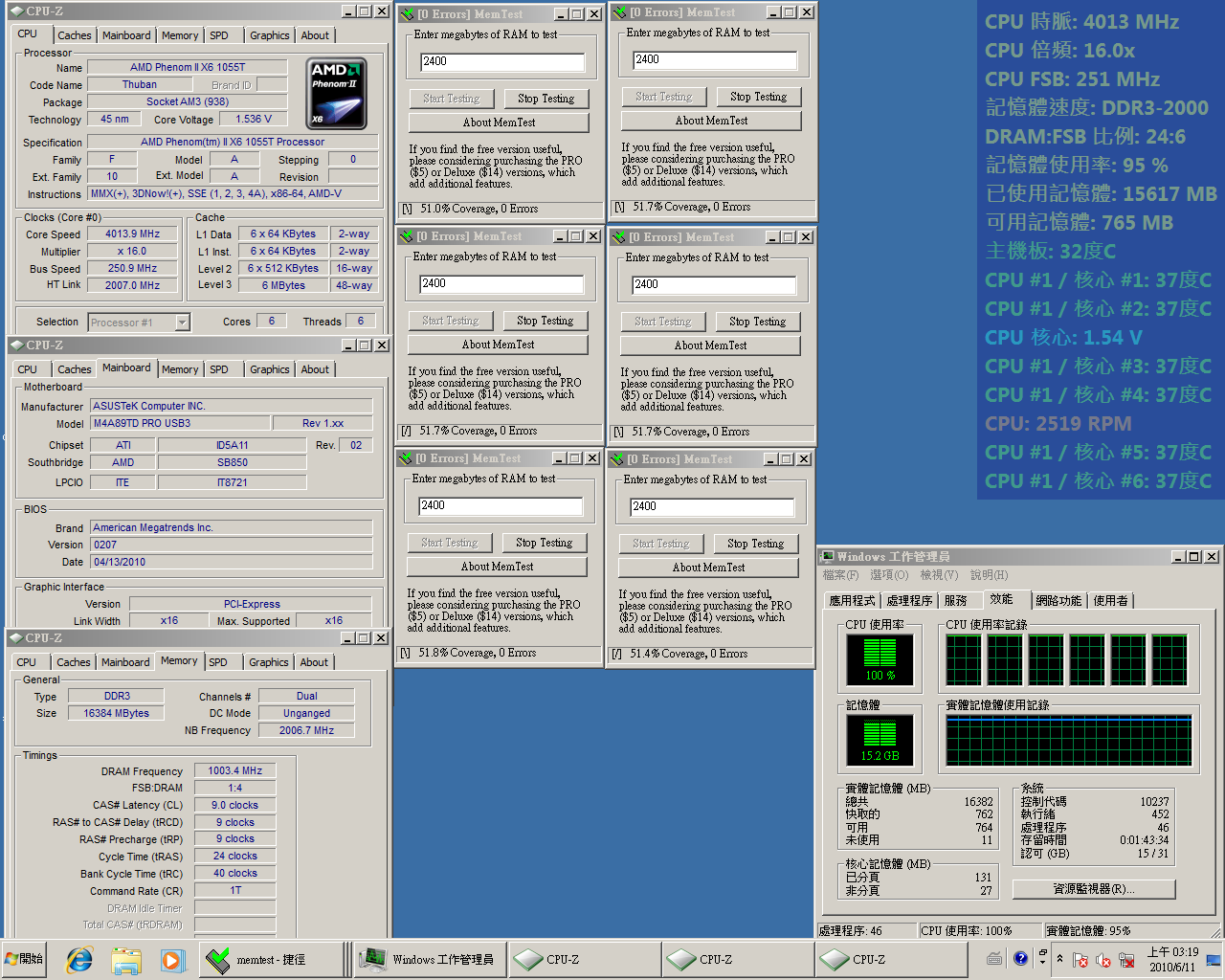Screen dimensions: 1225x980
Task: Select motherboard model M4A89TD PRO USB3
Action: point(180,423)
